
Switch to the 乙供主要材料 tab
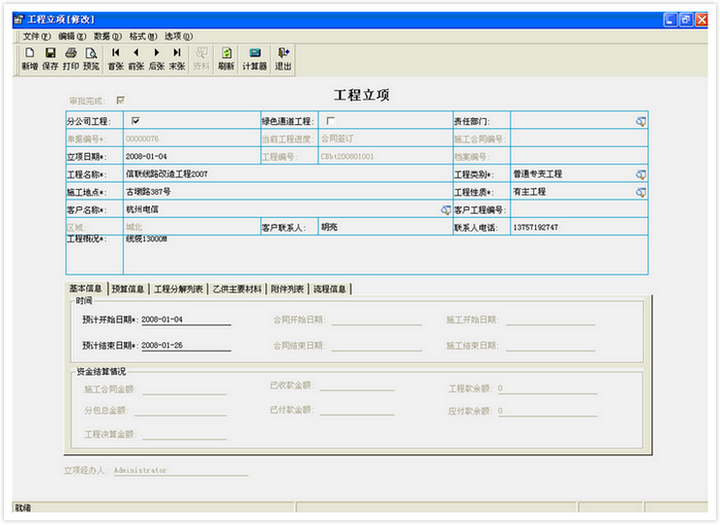click(237, 289)
